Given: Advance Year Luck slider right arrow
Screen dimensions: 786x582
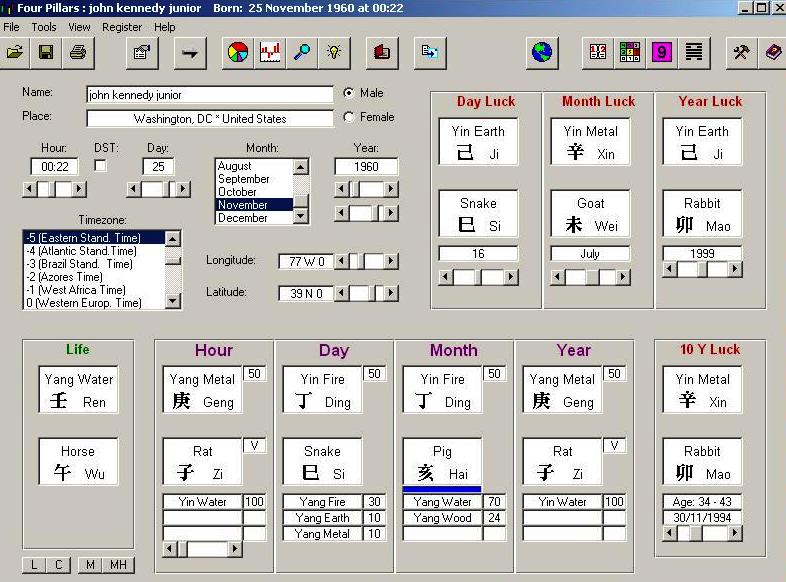Looking at the screenshot, I should click(735, 269).
